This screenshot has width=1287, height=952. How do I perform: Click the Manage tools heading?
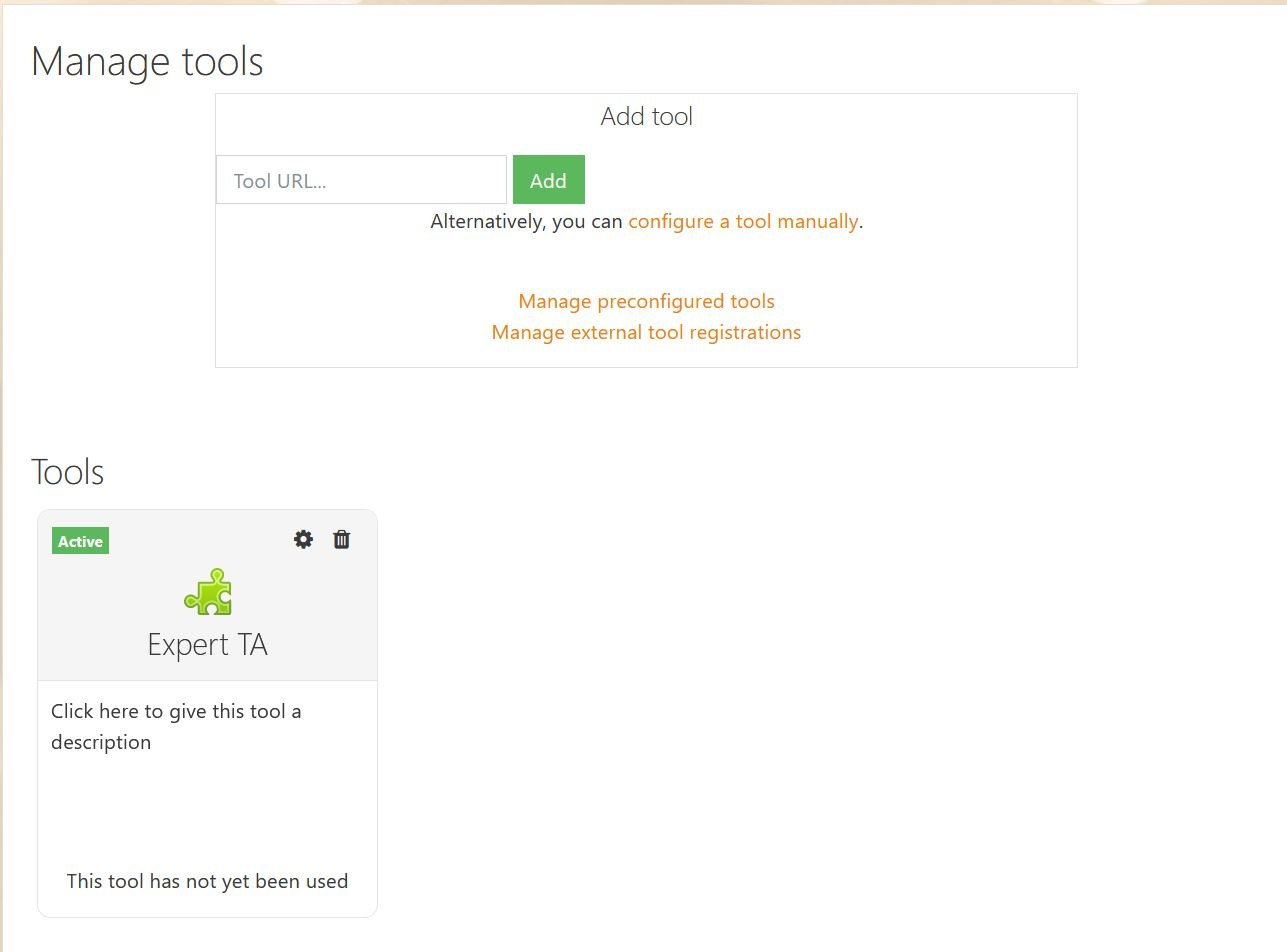click(147, 61)
